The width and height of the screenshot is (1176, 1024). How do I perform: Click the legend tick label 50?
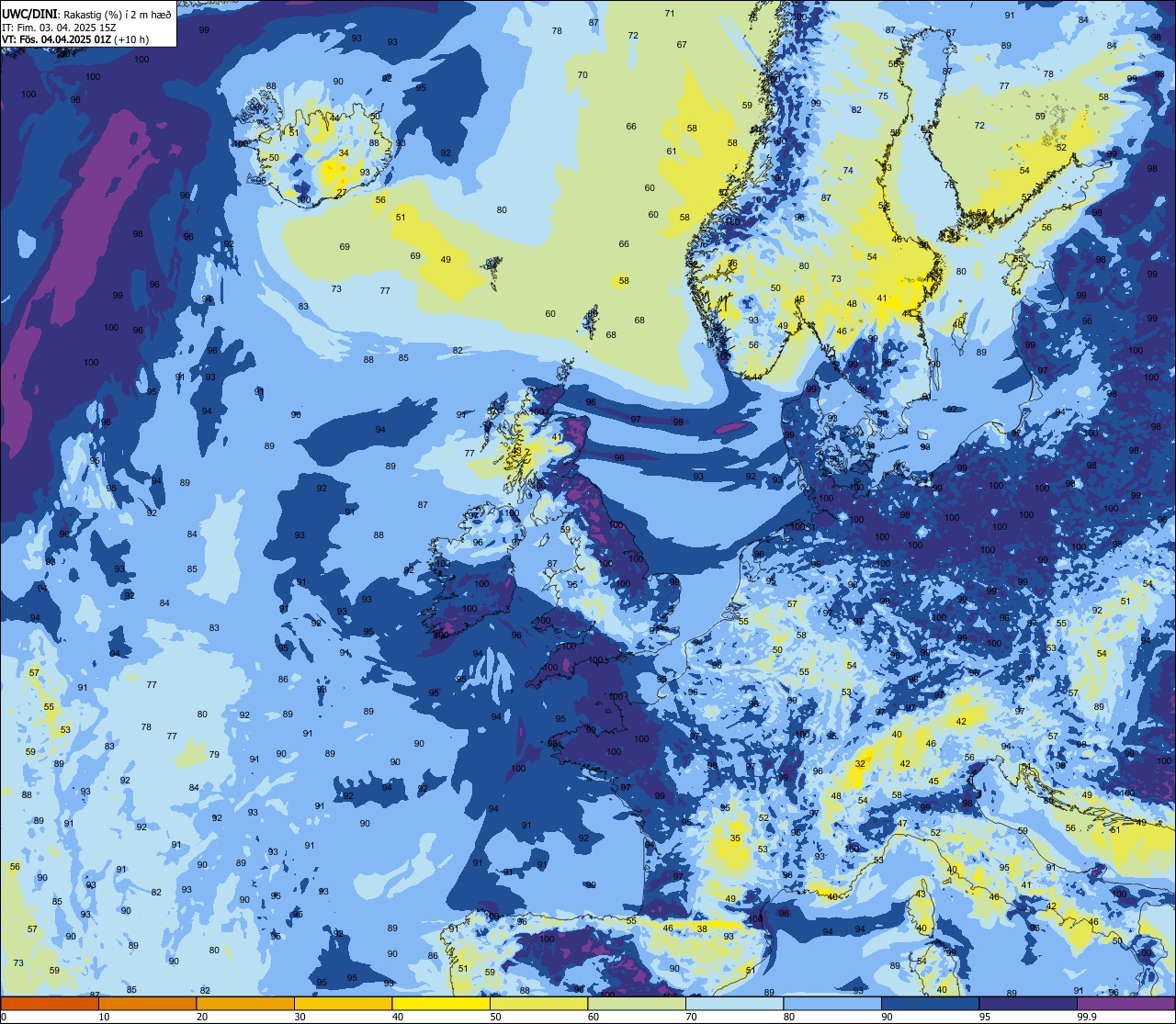tap(495, 1017)
